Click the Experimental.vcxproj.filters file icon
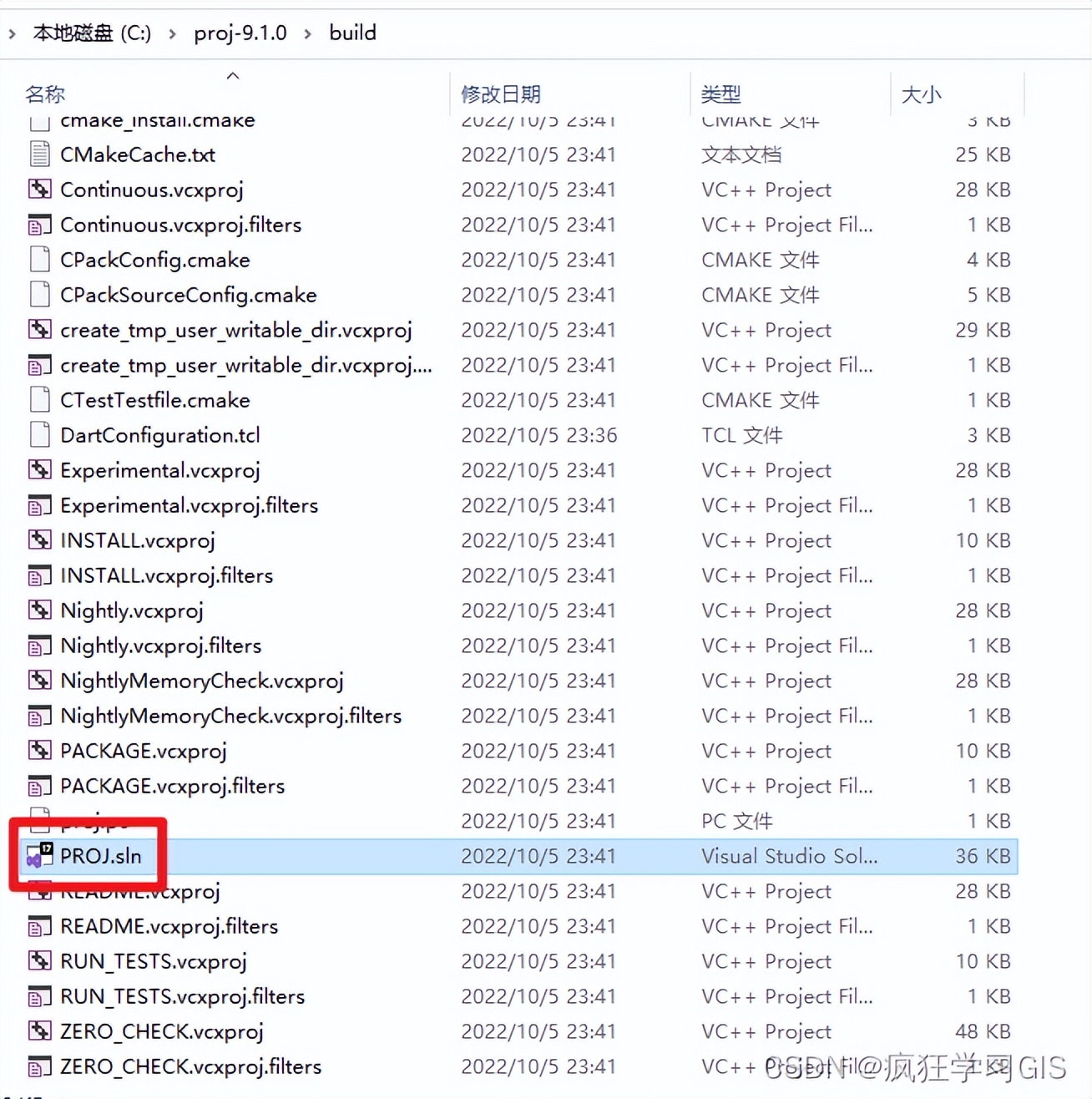1092x1099 pixels. click(39, 505)
